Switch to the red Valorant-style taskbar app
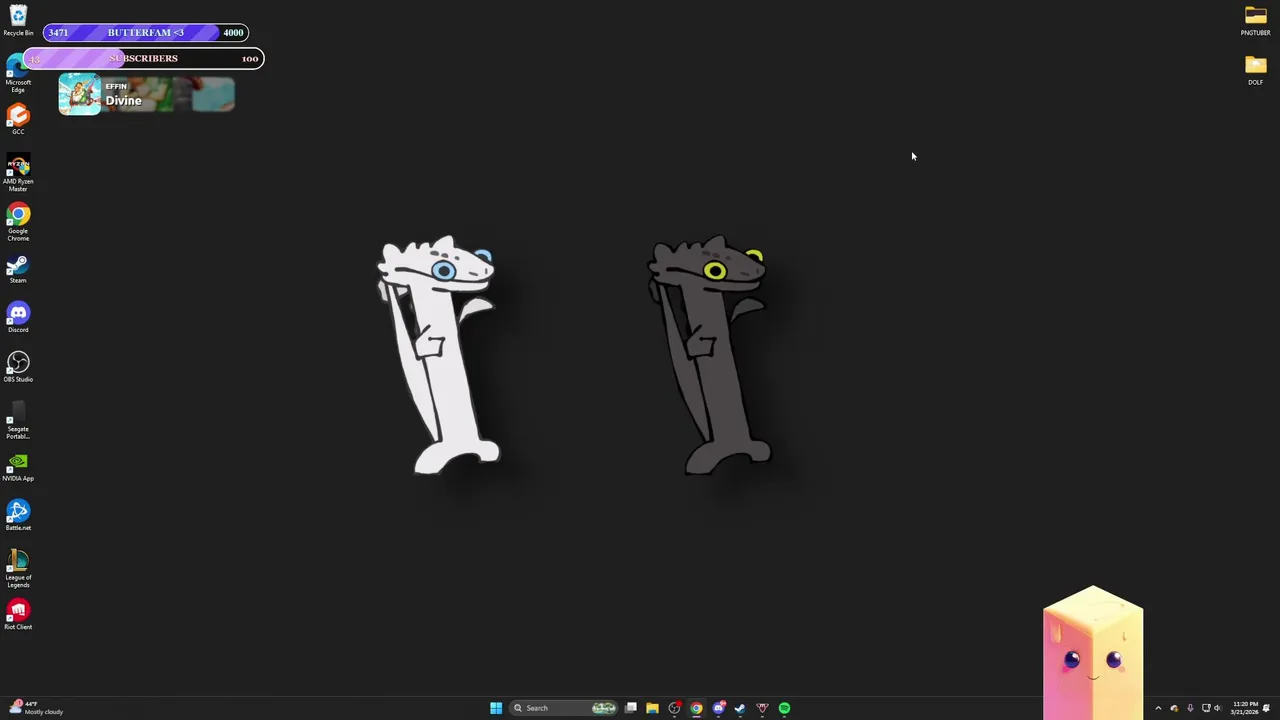Screen dimensions: 1280x720 coord(762,708)
